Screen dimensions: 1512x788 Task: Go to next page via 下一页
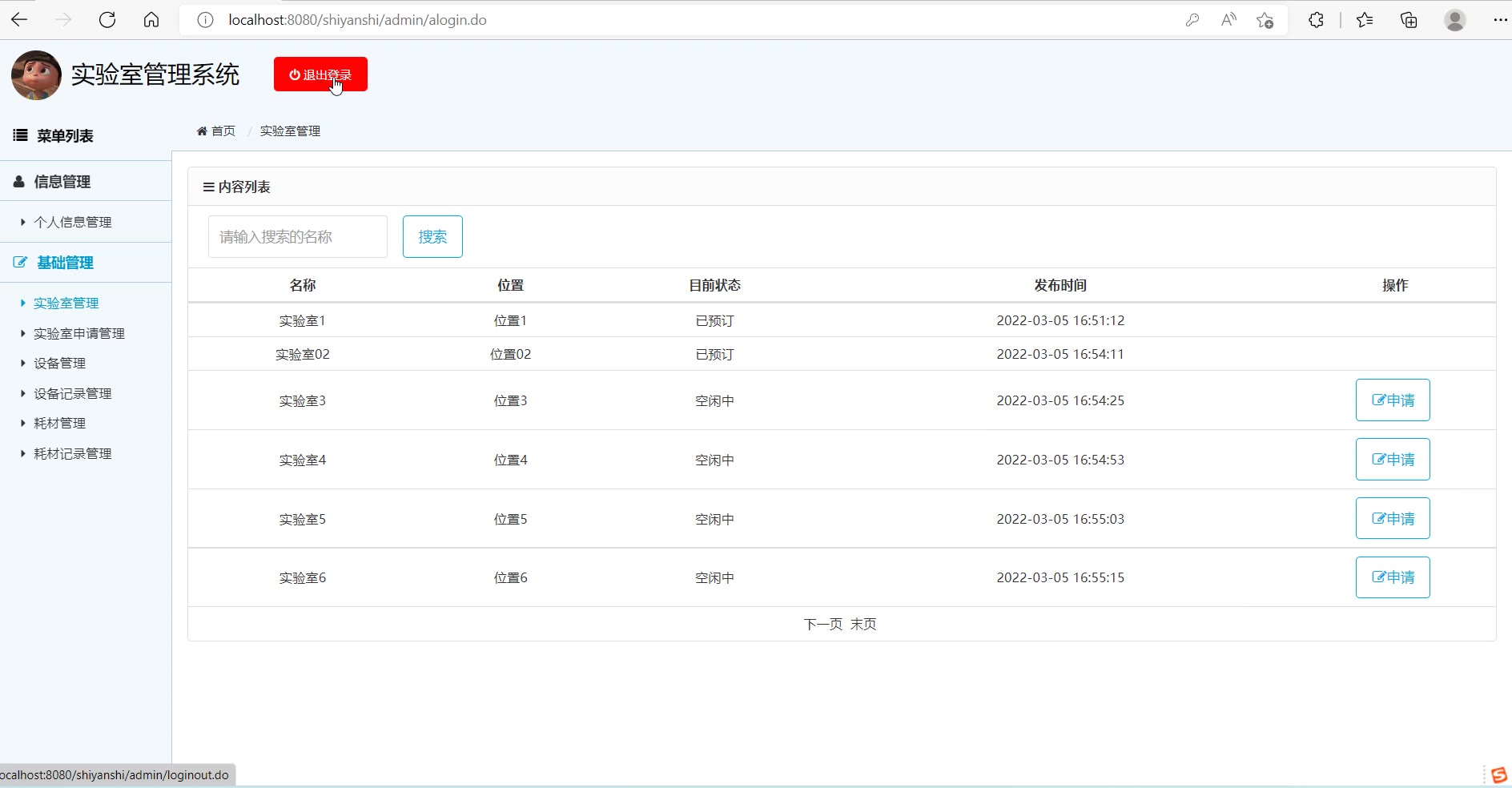point(822,624)
